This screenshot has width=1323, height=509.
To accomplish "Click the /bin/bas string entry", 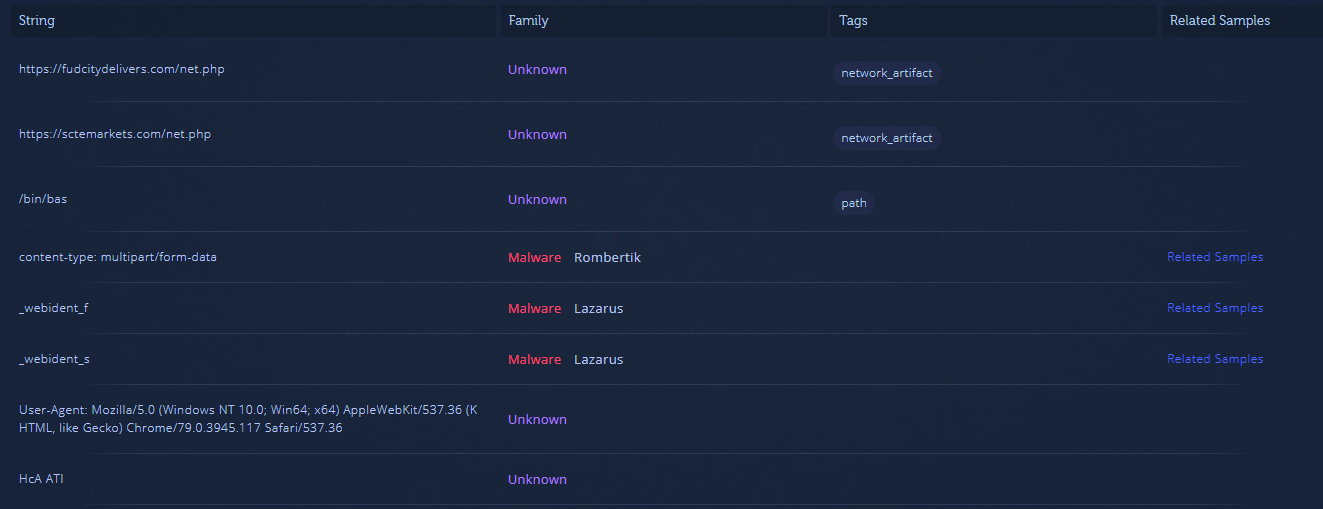I will pyautogui.click(x=43, y=199).
